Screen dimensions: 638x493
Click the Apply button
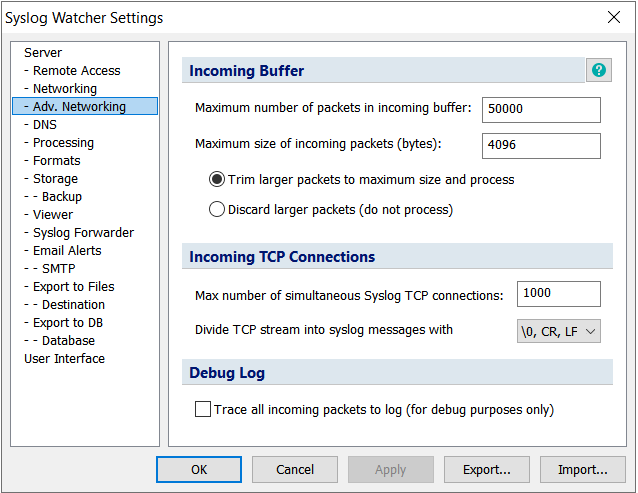(x=391, y=469)
